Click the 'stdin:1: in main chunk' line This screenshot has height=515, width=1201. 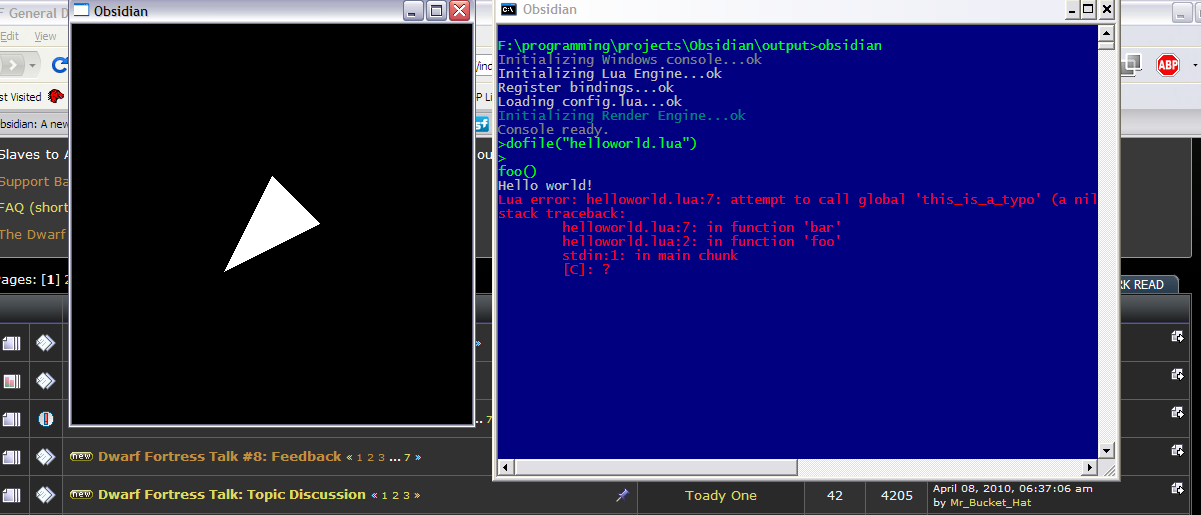pos(650,255)
